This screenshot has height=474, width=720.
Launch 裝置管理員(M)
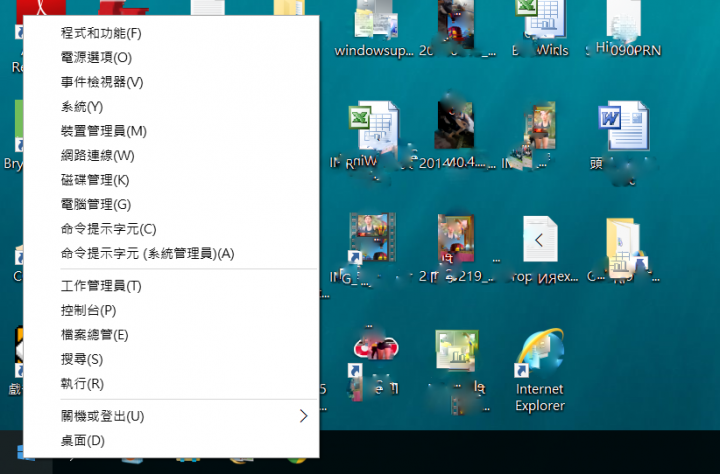[171, 131]
